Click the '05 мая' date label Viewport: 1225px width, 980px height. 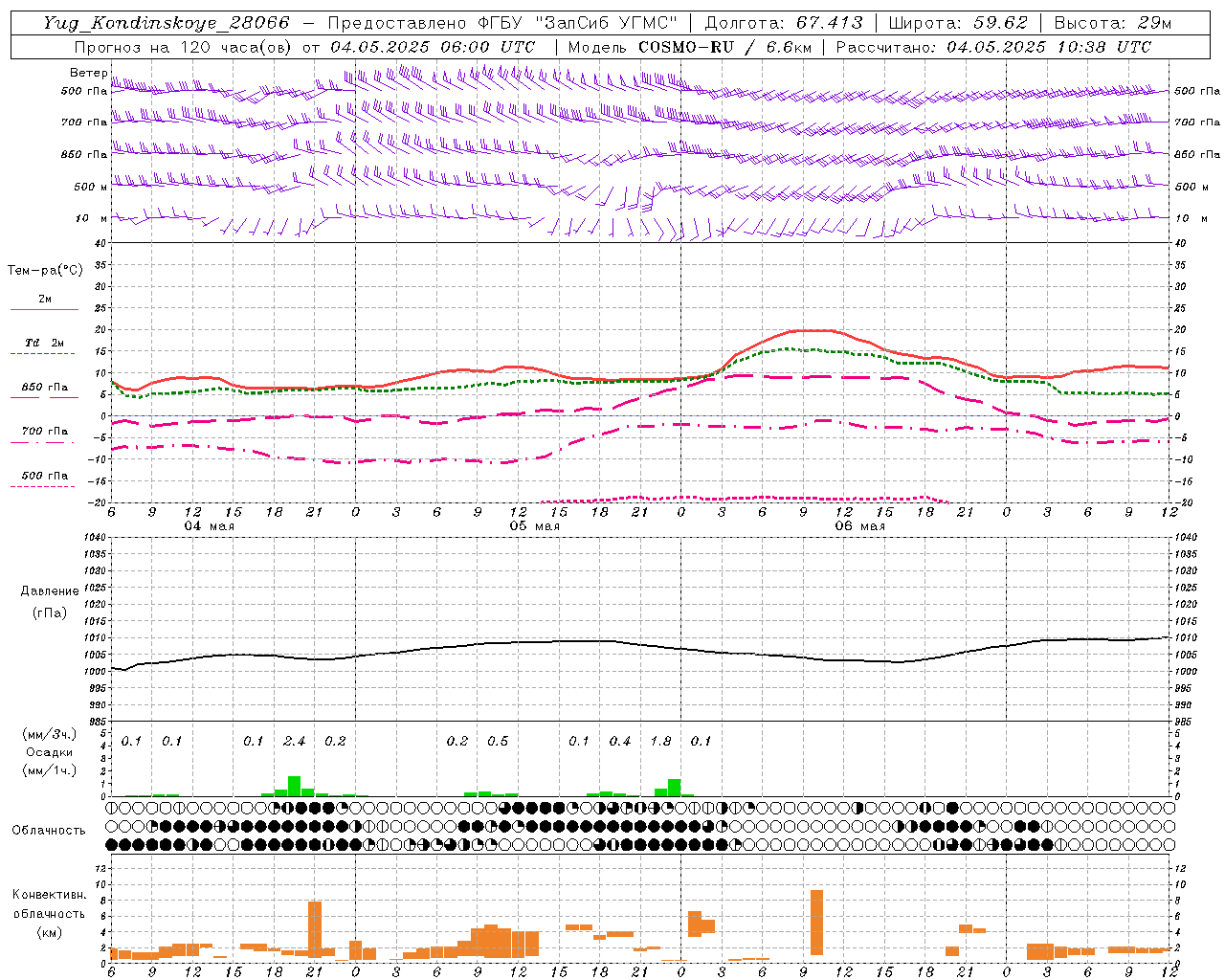click(535, 526)
